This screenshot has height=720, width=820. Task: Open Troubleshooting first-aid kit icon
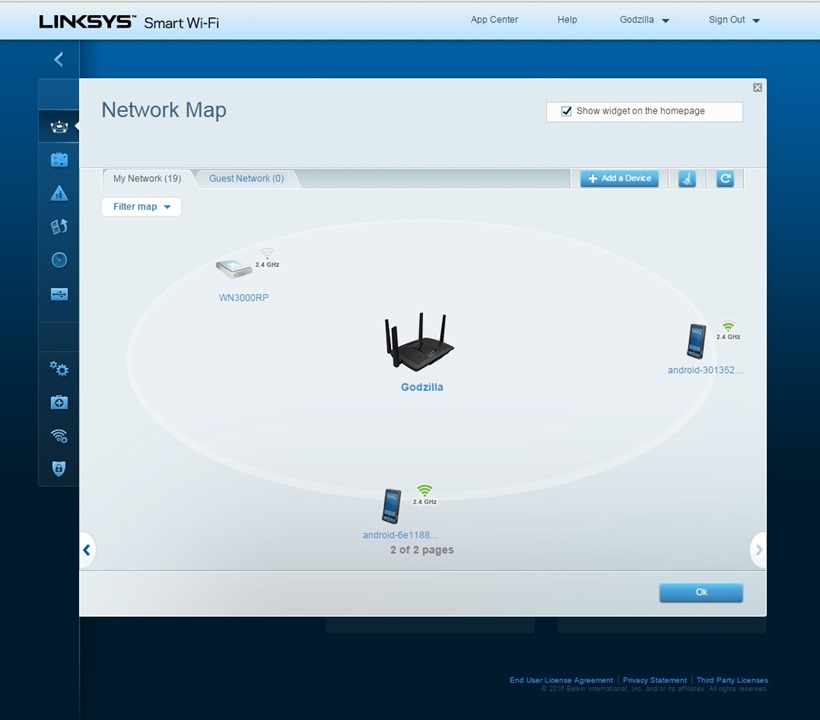[x=59, y=403]
